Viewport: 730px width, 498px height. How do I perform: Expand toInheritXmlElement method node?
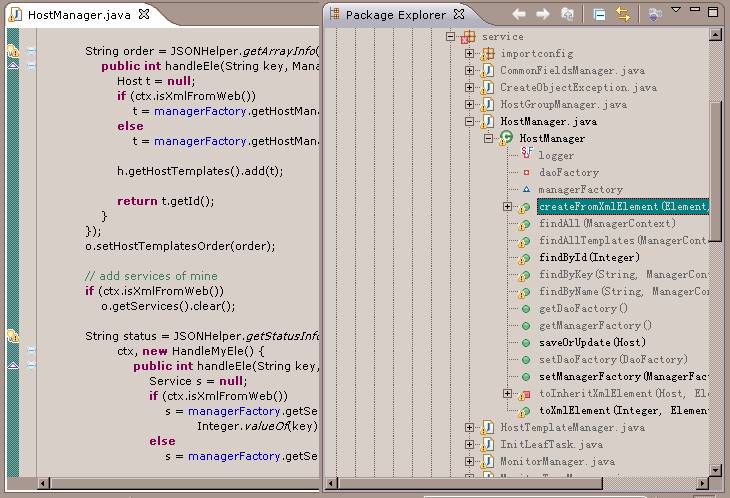pyautogui.click(x=507, y=394)
